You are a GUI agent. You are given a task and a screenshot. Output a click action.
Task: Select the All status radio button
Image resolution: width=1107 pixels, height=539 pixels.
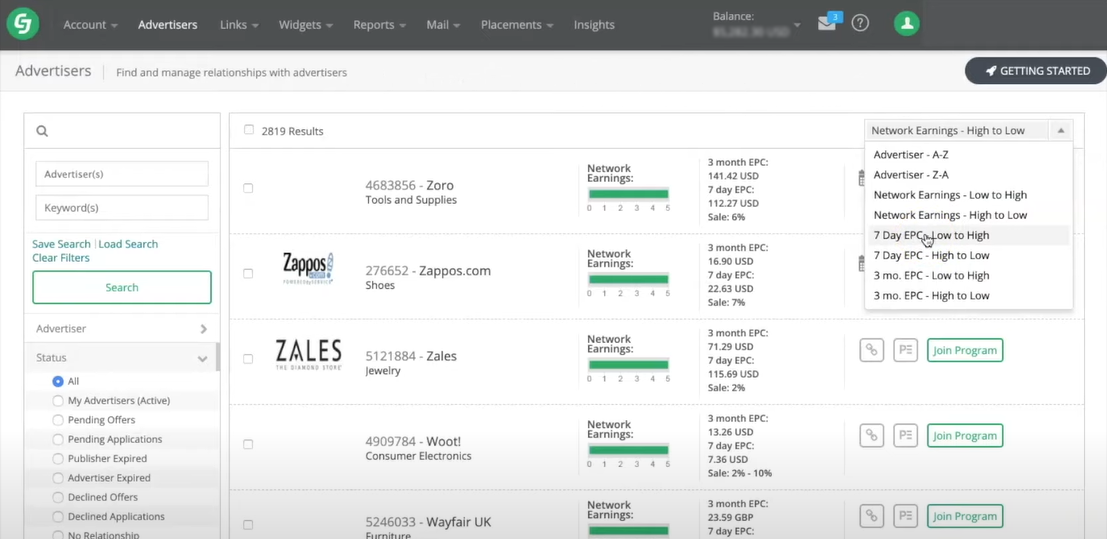point(58,381)
